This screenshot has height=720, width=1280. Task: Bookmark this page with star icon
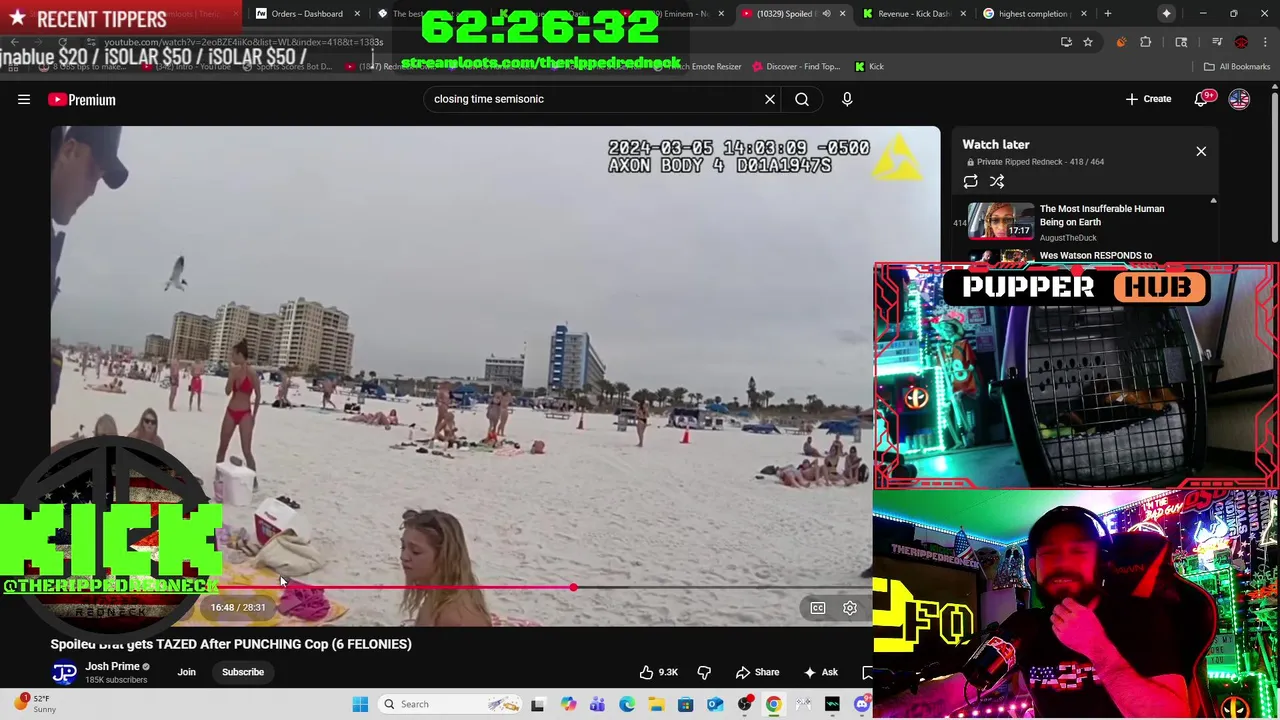coord(1088,42)
